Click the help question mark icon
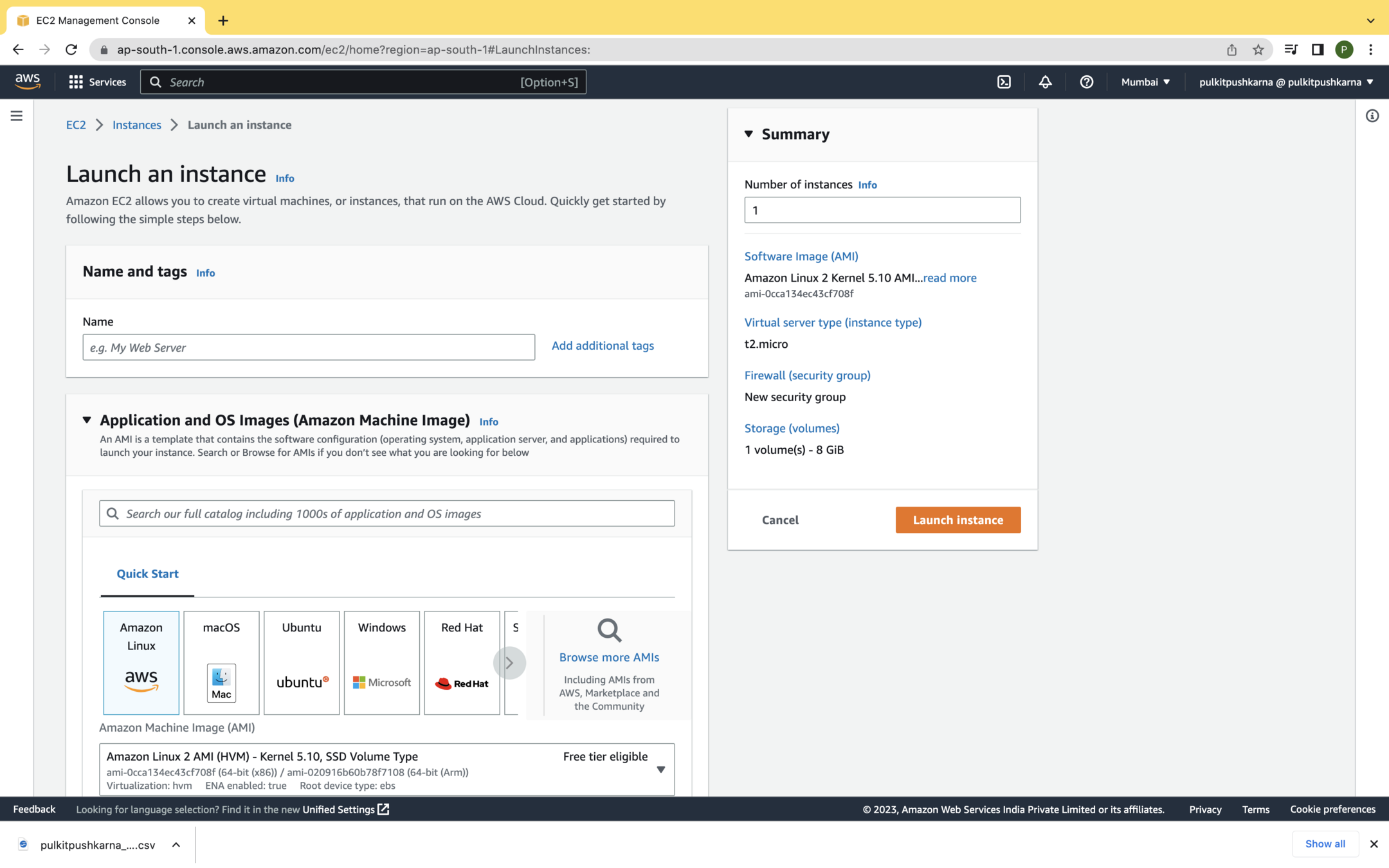 click(x=1086, y=82)
